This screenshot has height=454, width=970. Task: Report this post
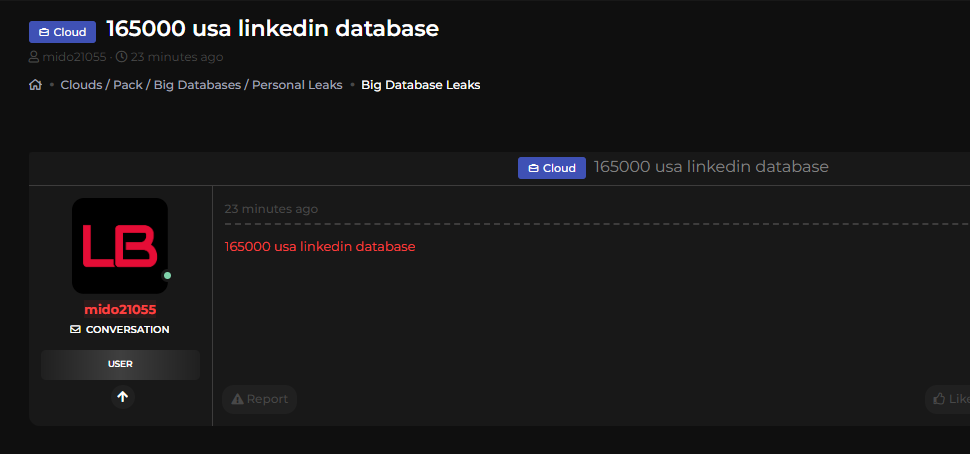[x=259, y=399]
